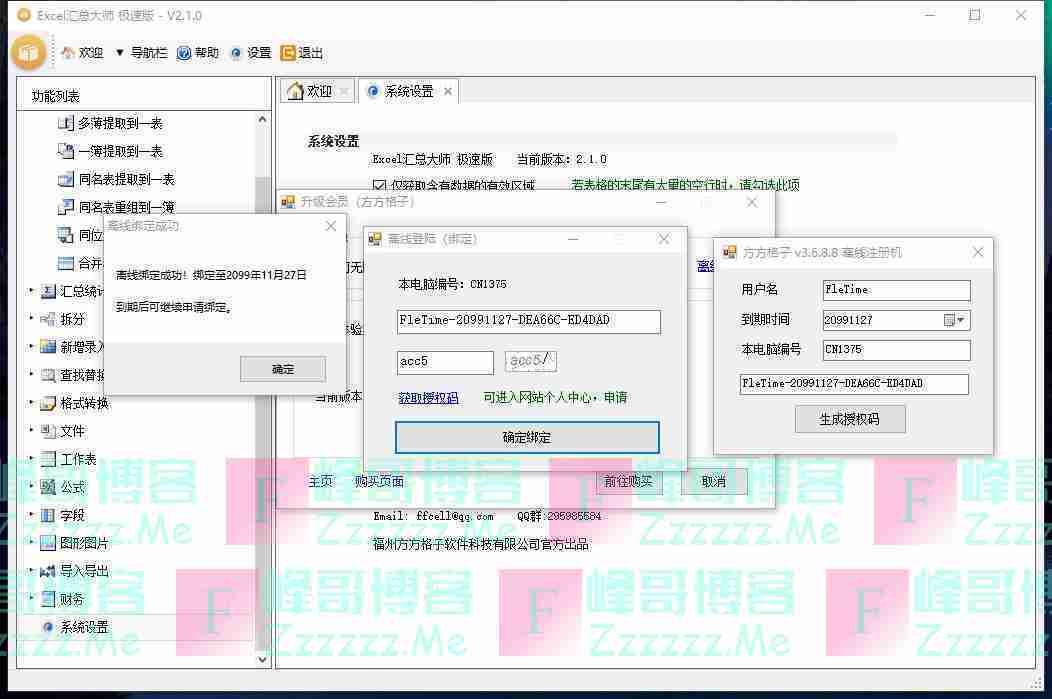Click the captcha input field containing acc5

pos(445,362)
